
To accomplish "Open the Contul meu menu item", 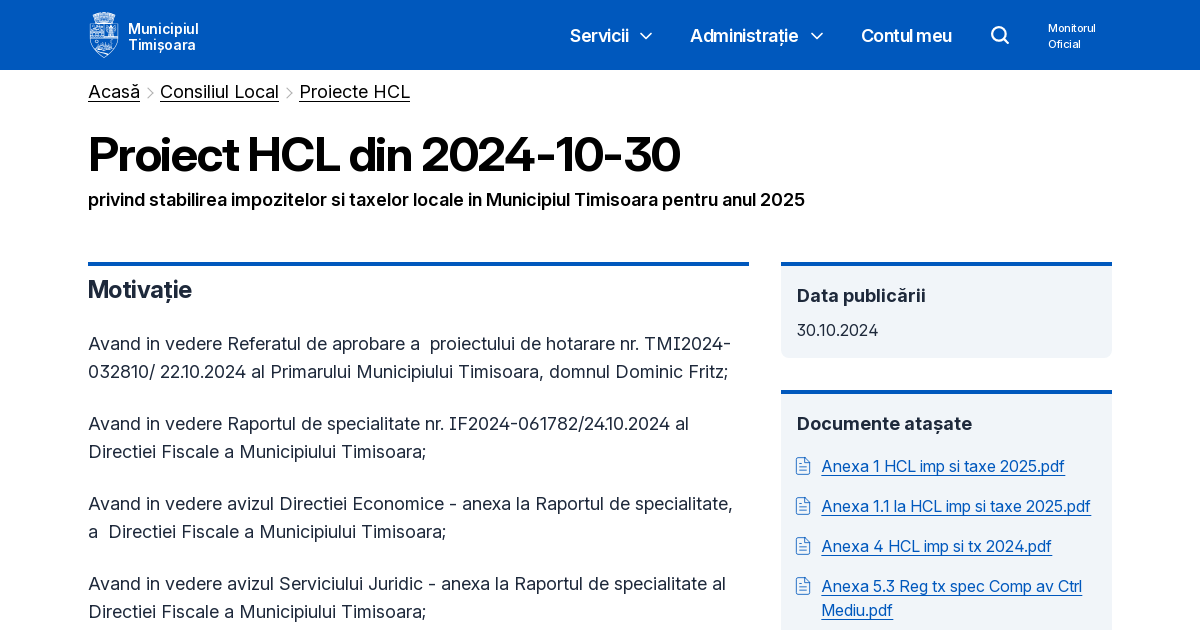I will tap(906, 35).
